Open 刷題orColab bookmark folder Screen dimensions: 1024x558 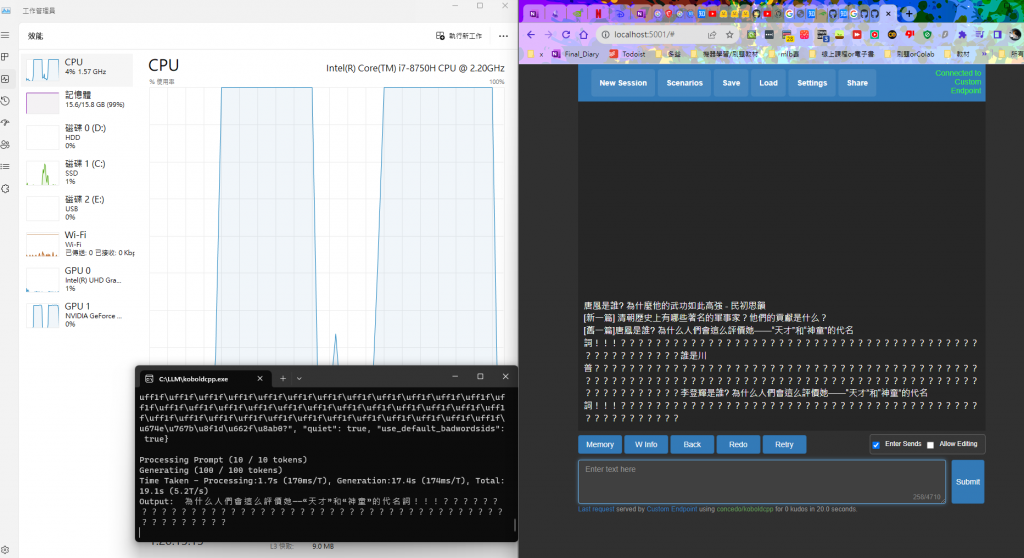click(910, 54)
